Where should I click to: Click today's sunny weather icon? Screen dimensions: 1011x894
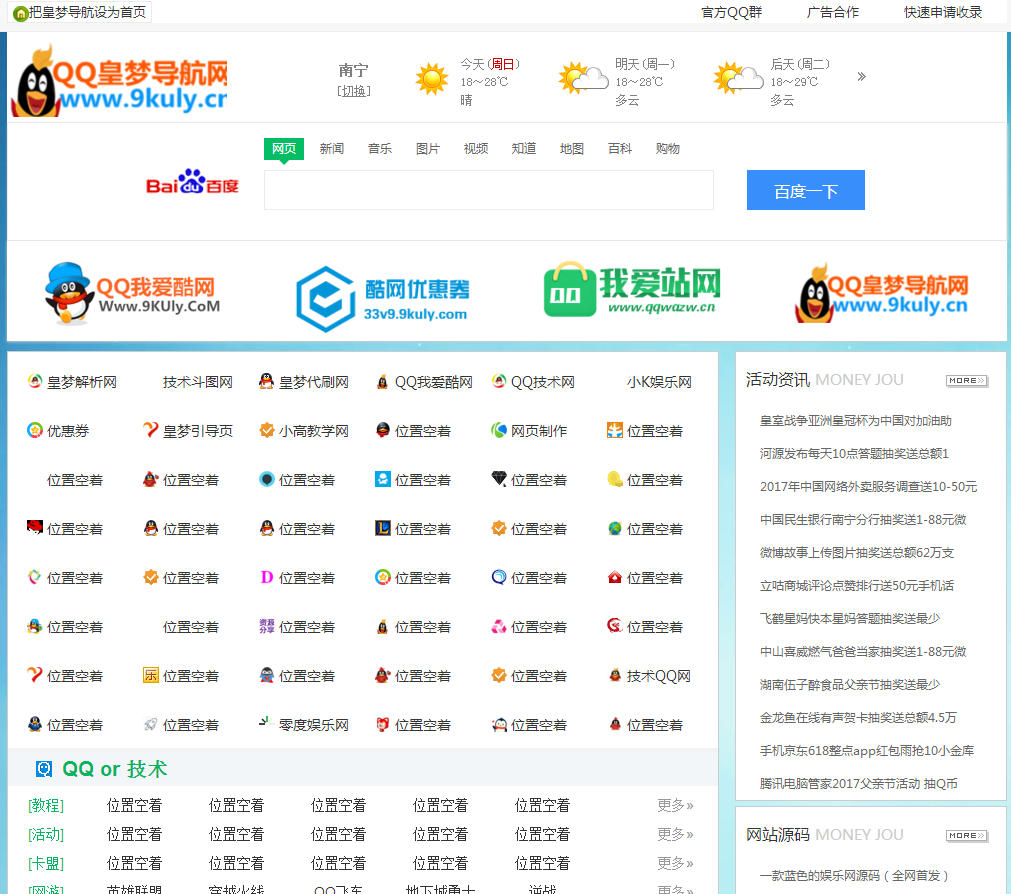432,78
